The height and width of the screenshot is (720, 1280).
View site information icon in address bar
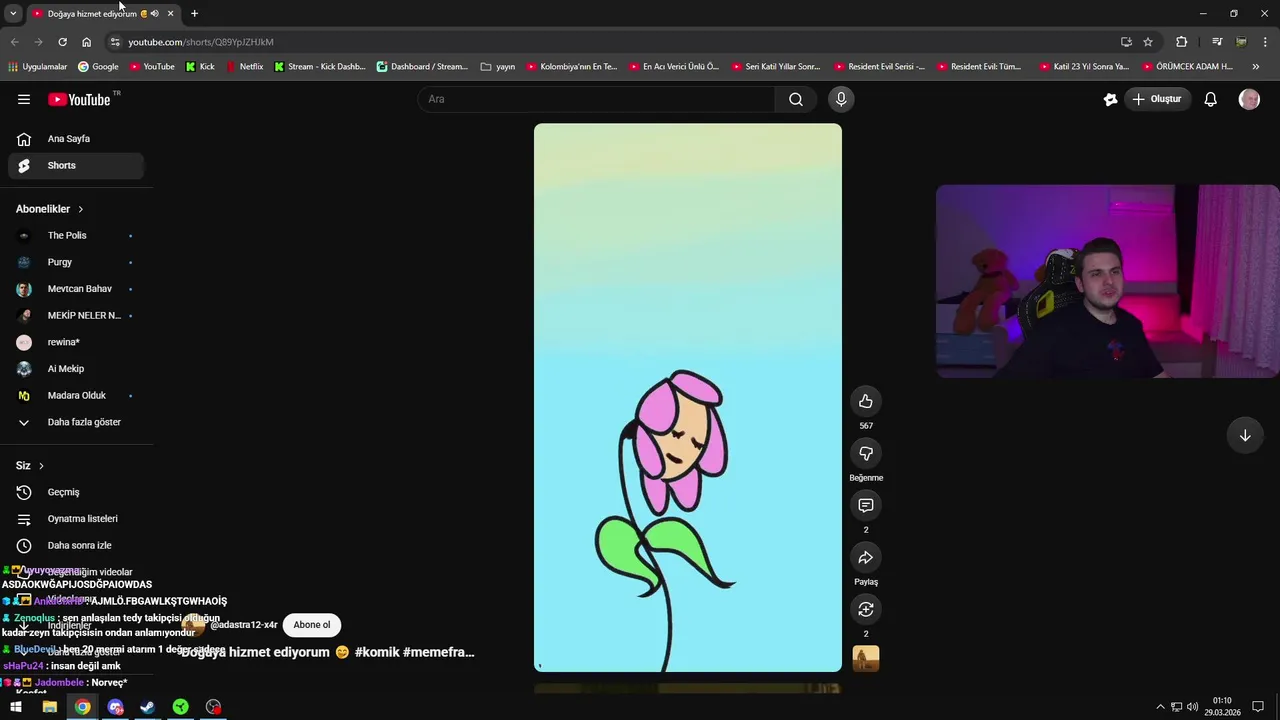click(x=115, y=42)
